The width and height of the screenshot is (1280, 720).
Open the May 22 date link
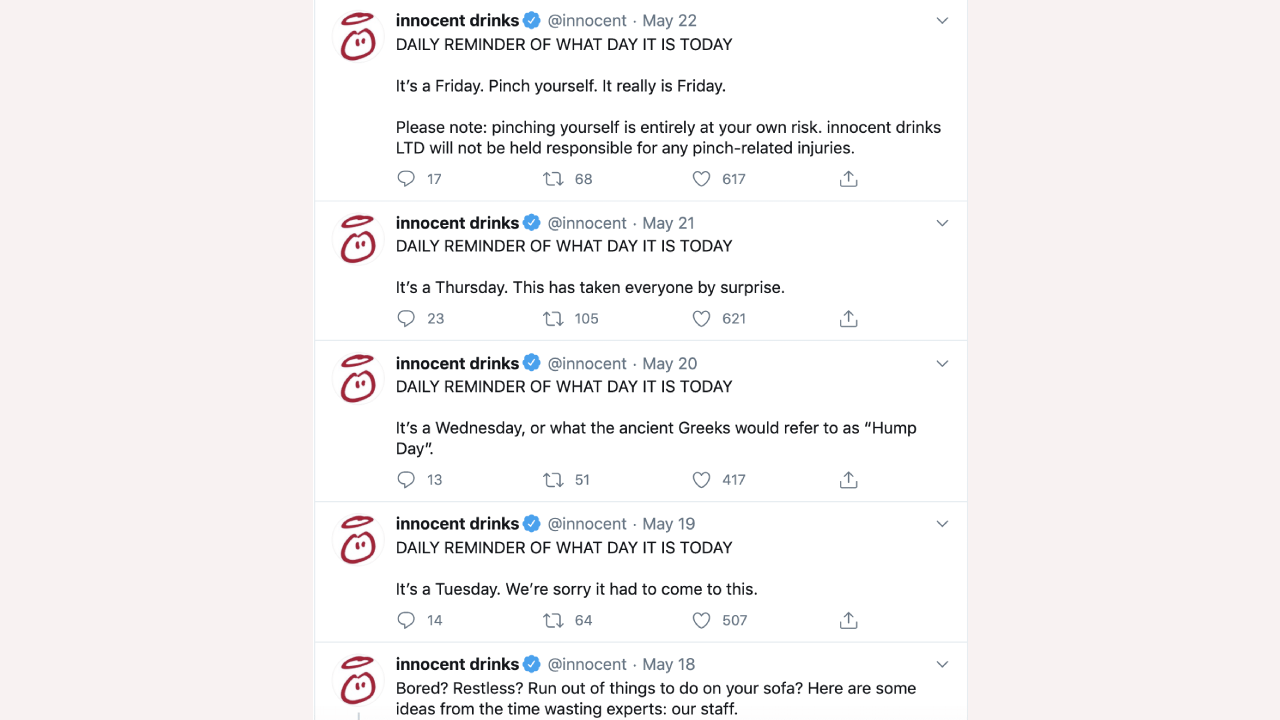669,21
